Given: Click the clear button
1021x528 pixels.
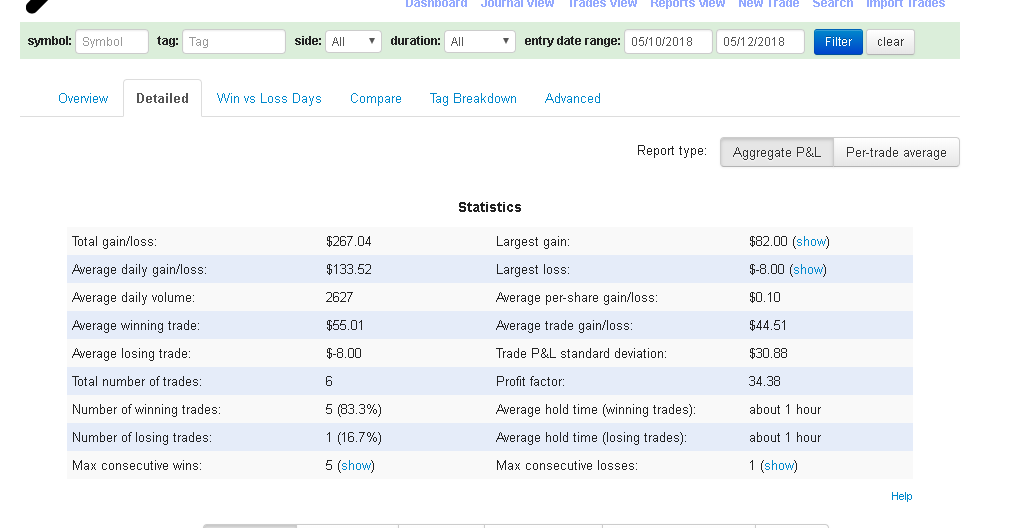Looking at the screenshot, I should pos(890,42).
